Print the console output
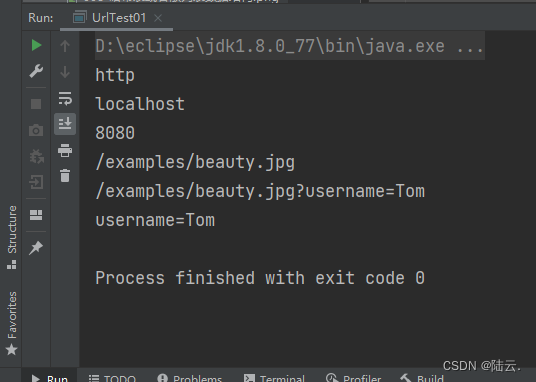536x382 pixels. 65,150
